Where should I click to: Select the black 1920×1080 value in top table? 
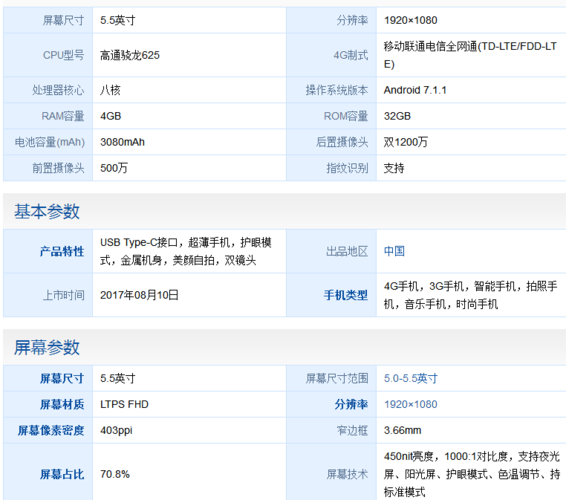point(410,20)
